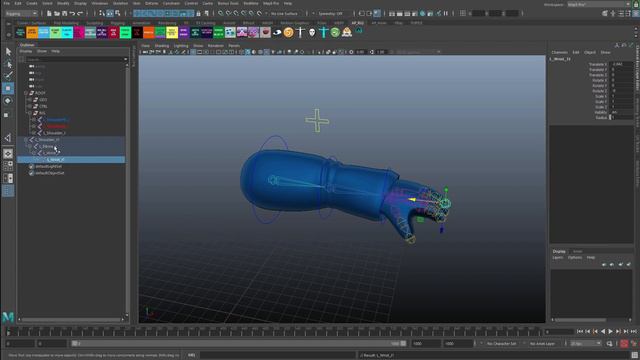Expand or collapse the ROOT node

tap(26, 93)
